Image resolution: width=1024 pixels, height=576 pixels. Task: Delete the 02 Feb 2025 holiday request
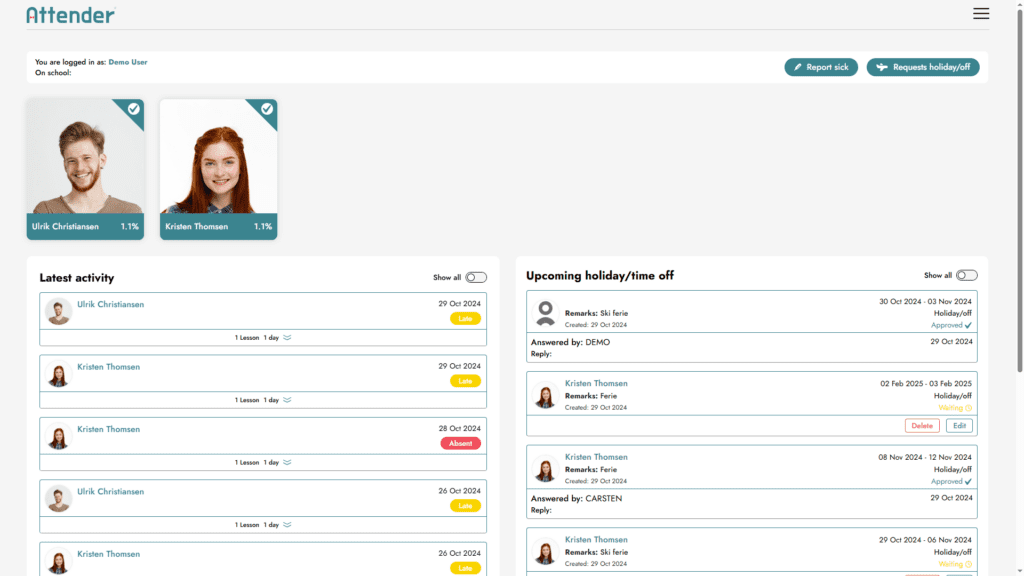[x=921, y=426]
